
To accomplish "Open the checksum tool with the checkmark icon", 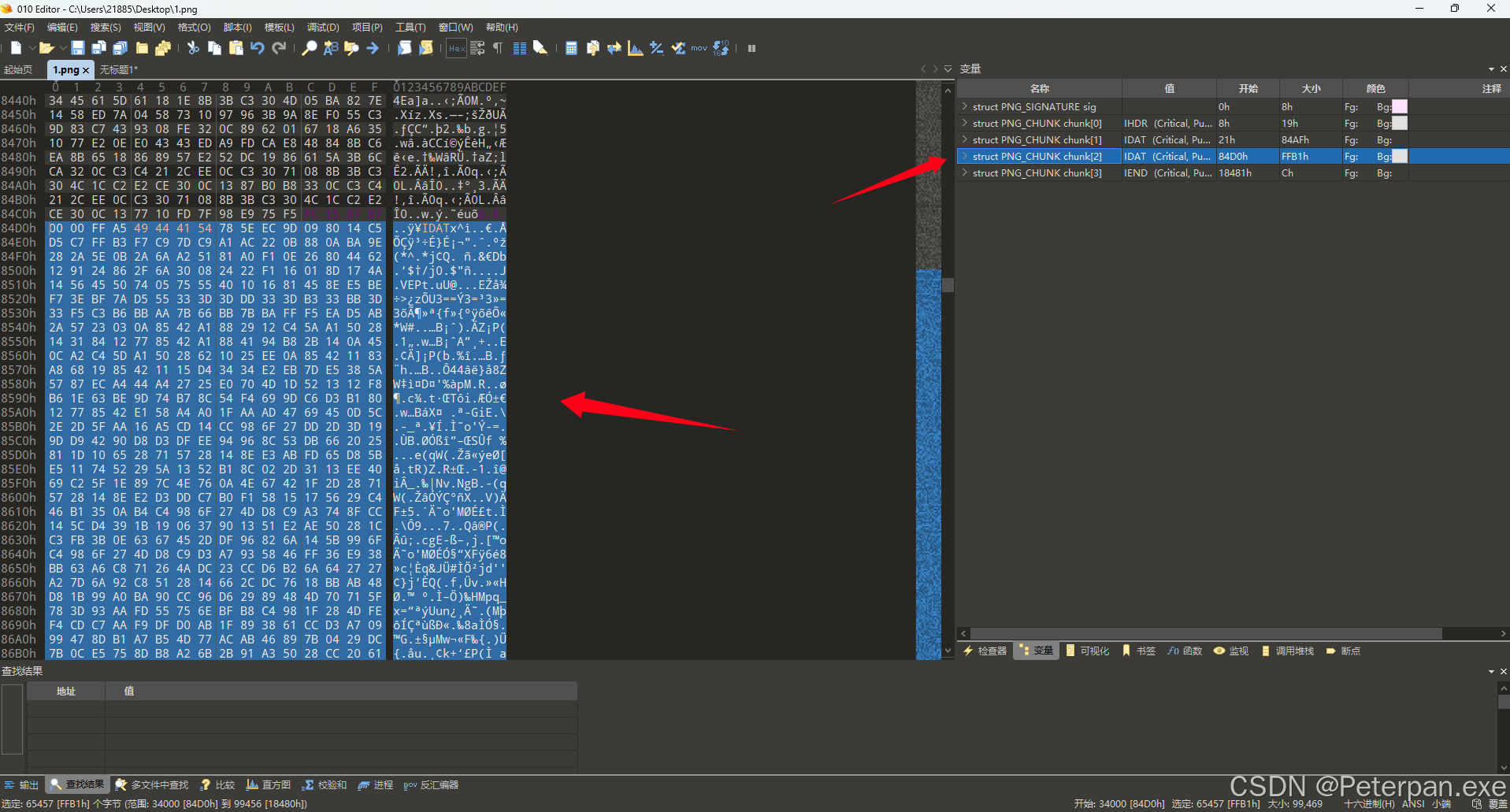I will click(x=677, y=48).
